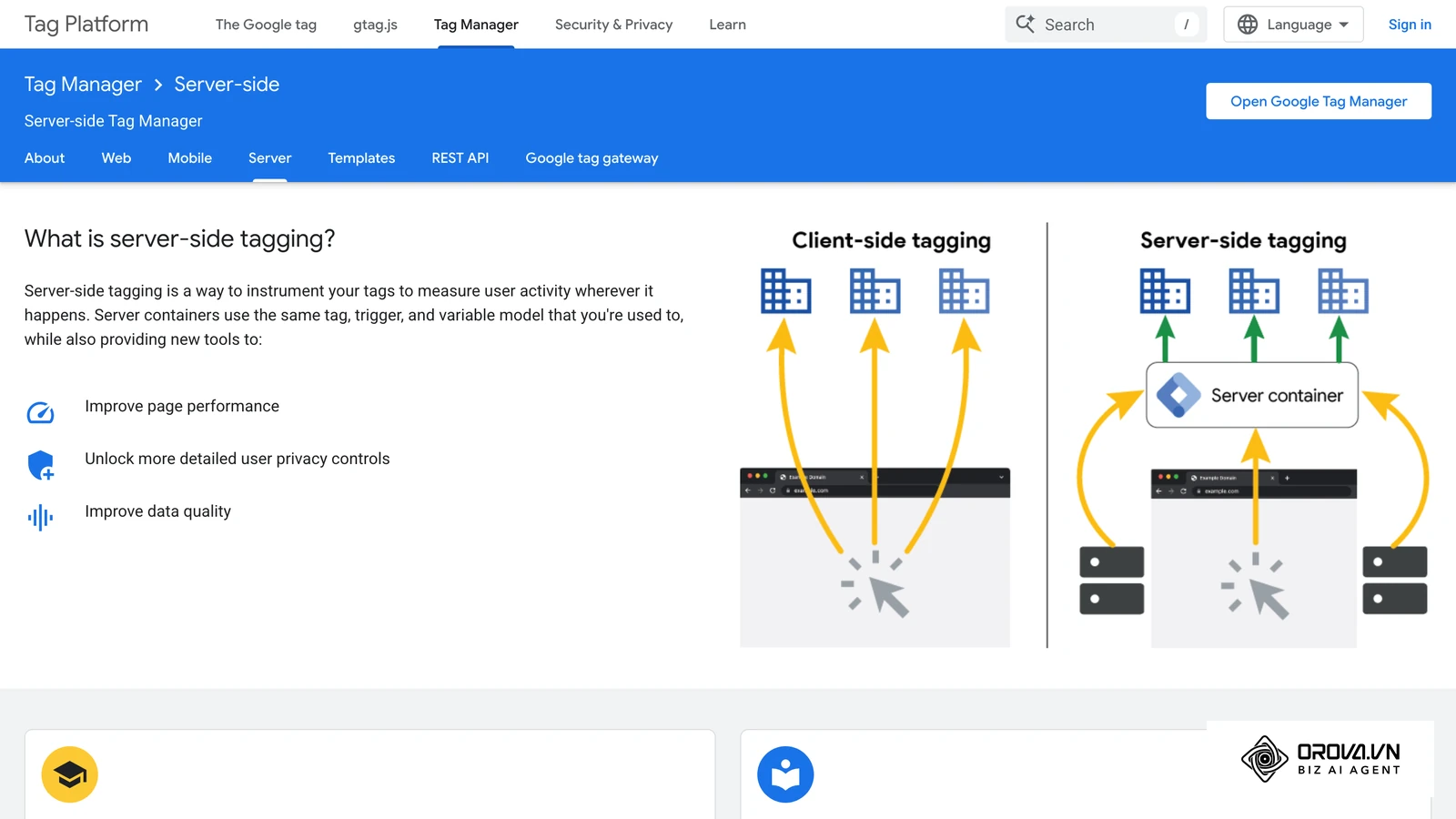This screenshot has width=1456, height=819.
Task: Click the Open Google Tag Manager button
Action: point(1319,101)
